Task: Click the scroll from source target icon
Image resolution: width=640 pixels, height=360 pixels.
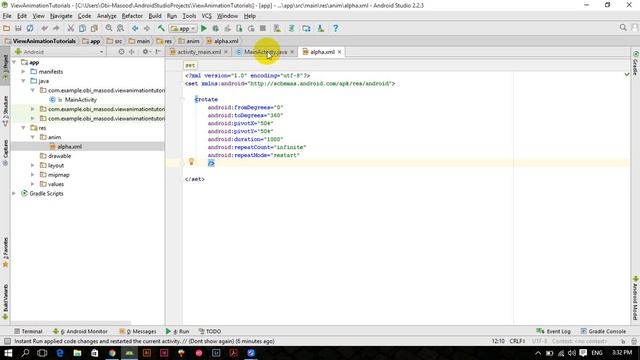Action: click(x=121, y=52)
